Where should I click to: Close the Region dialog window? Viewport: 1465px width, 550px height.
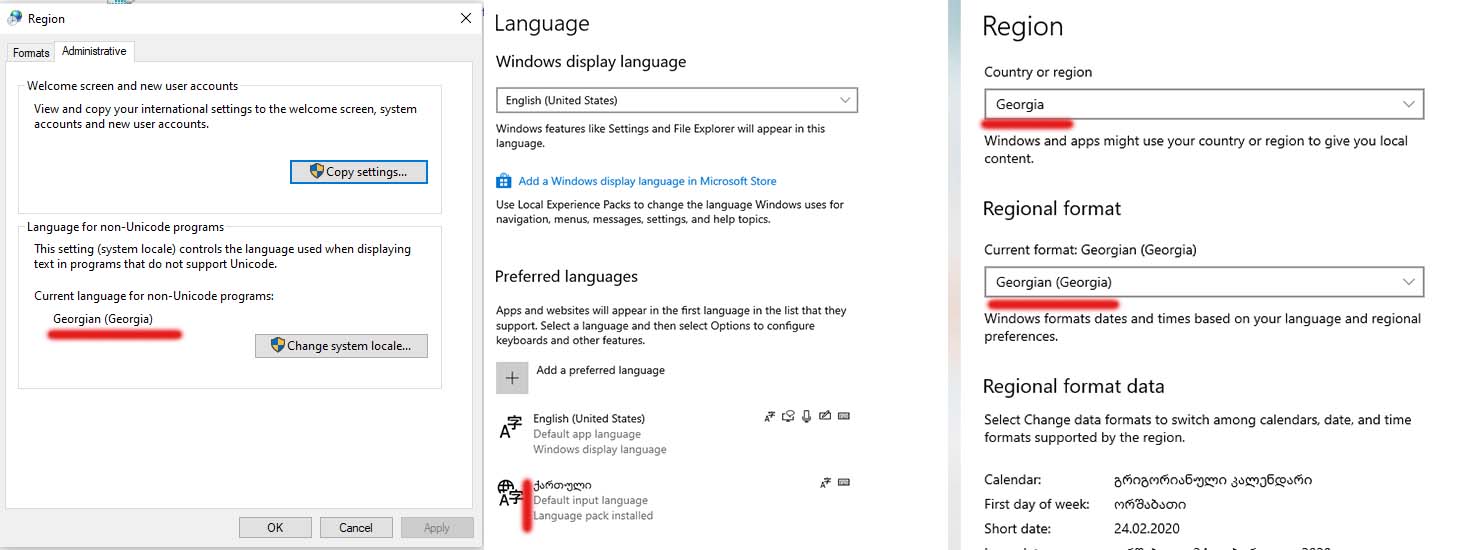click(465, 18)
